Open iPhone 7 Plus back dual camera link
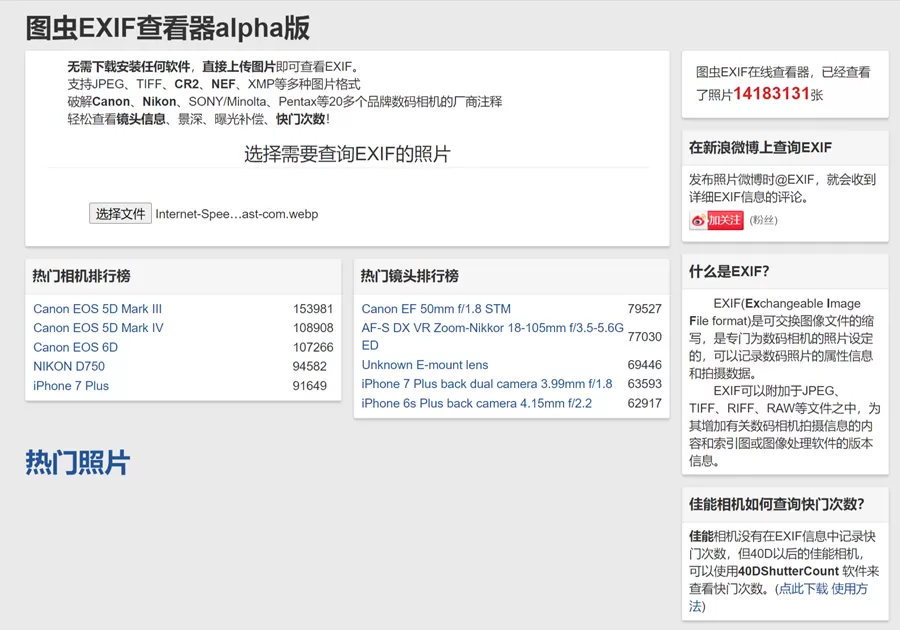 point(487,384)
